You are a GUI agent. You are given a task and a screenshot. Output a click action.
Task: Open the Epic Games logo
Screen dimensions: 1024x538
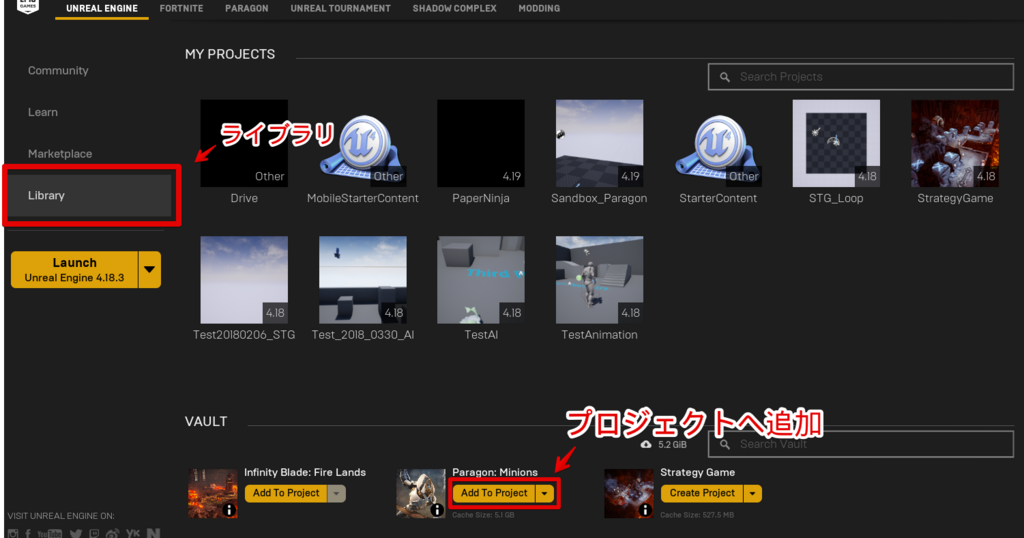[x=27, y=6]
